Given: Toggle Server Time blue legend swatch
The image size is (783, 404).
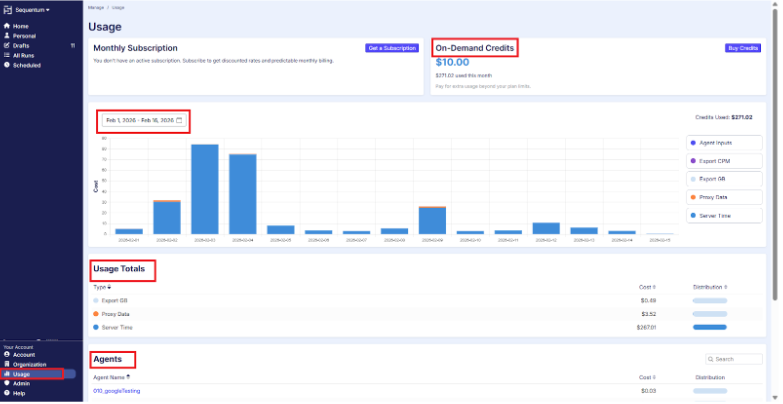Looking at the screenshot, I should tap(695, 215).
